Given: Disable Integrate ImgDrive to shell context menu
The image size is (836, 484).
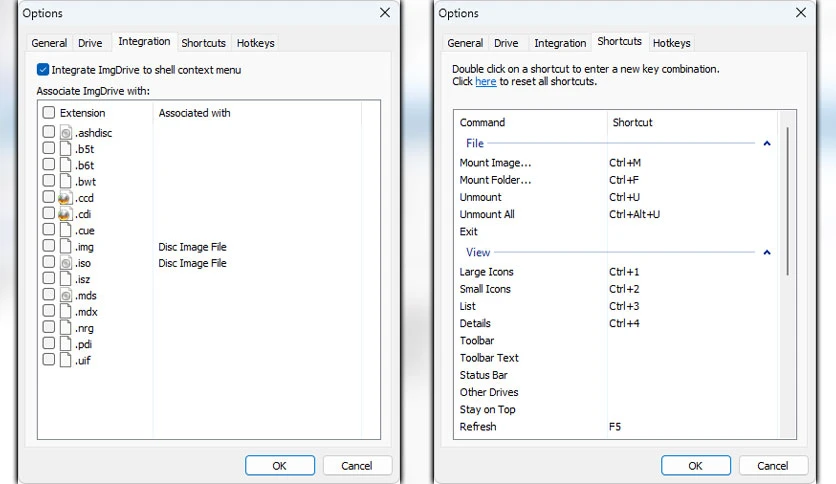Looking at the screenshot, I should coord(43,69).
